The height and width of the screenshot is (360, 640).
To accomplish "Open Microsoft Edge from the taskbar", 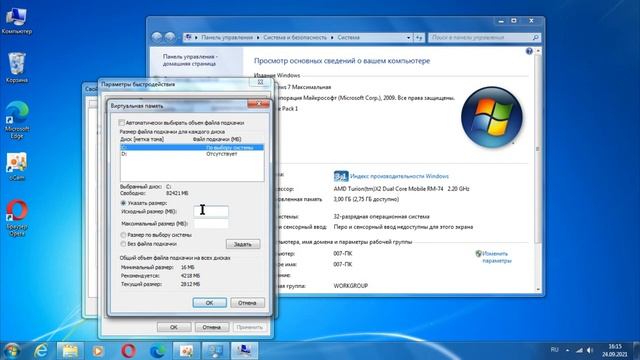I will pos(157,351).
